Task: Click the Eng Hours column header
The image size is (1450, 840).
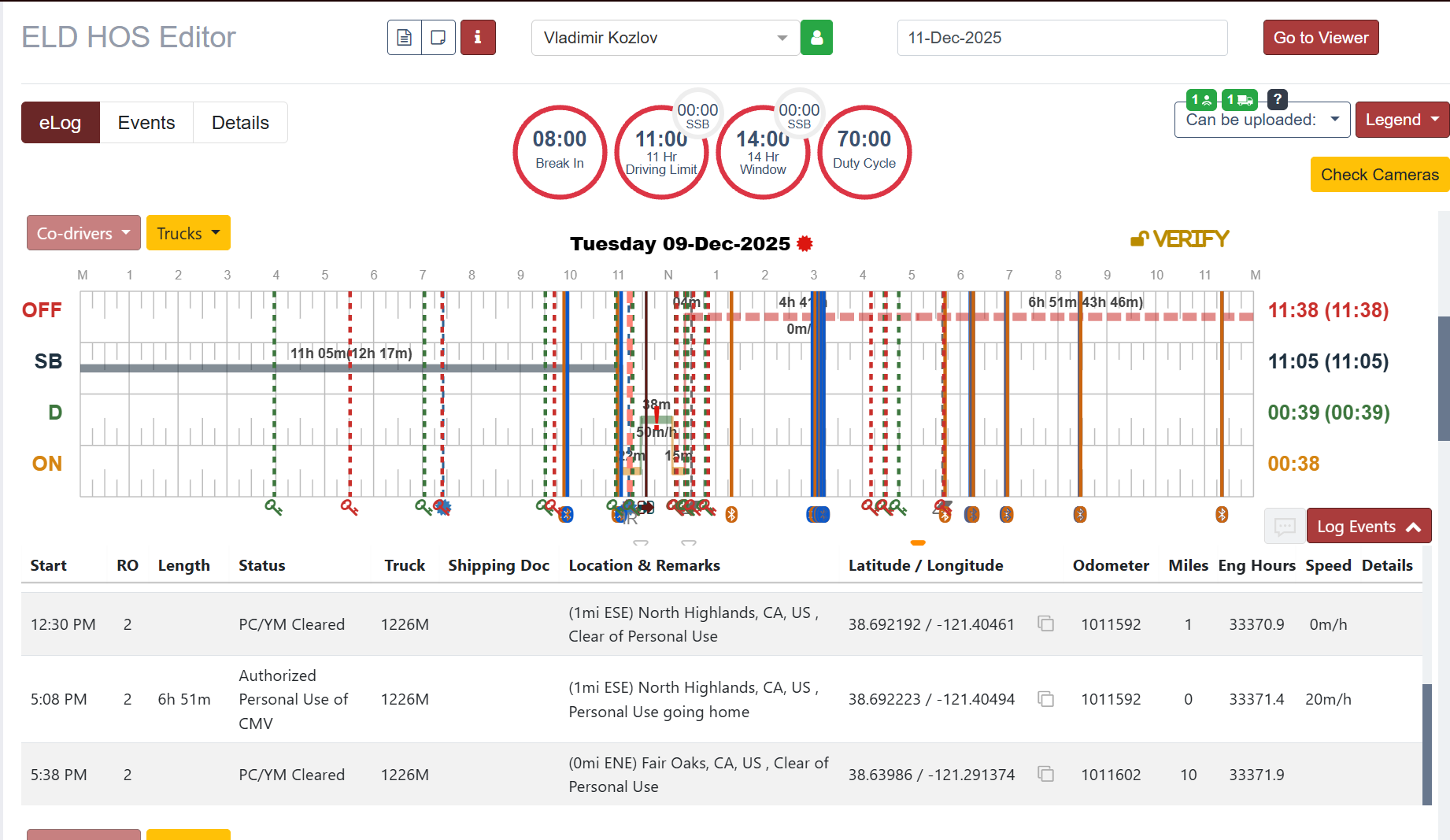Action: (1257, 565)
